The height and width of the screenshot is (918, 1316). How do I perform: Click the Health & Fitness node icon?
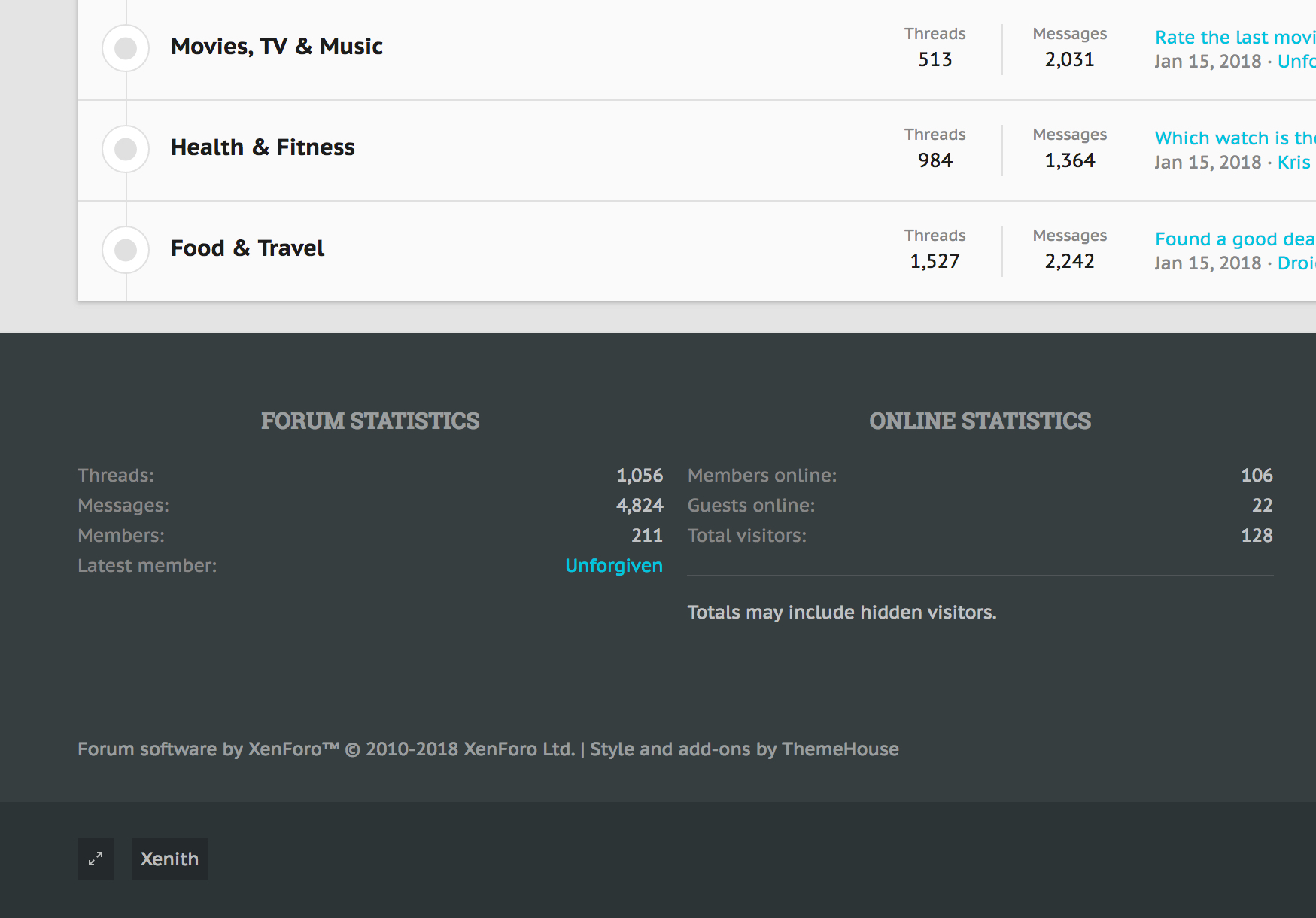tap(126, 149)
